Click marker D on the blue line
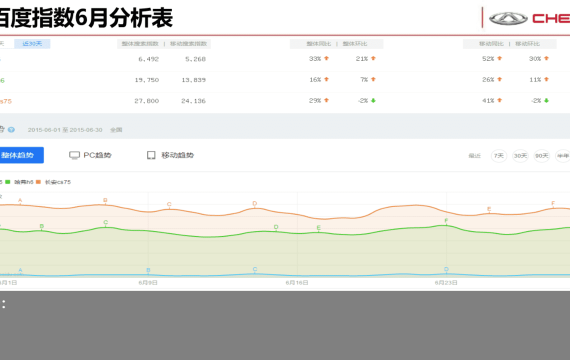Image resolution: width=570 pixels, height=360 pixels. coord(446,269)
